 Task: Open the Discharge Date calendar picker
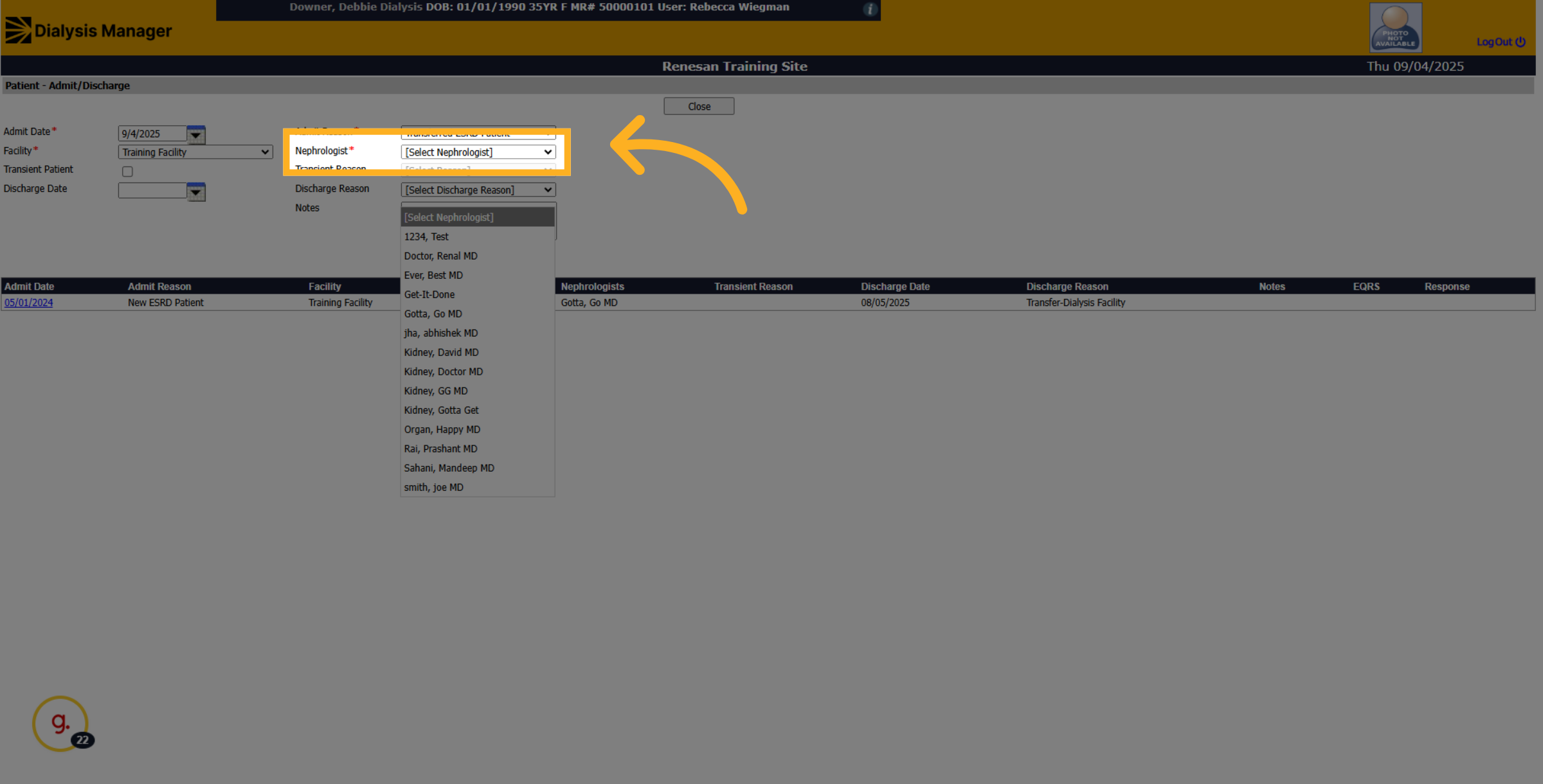tap(196, 192)
